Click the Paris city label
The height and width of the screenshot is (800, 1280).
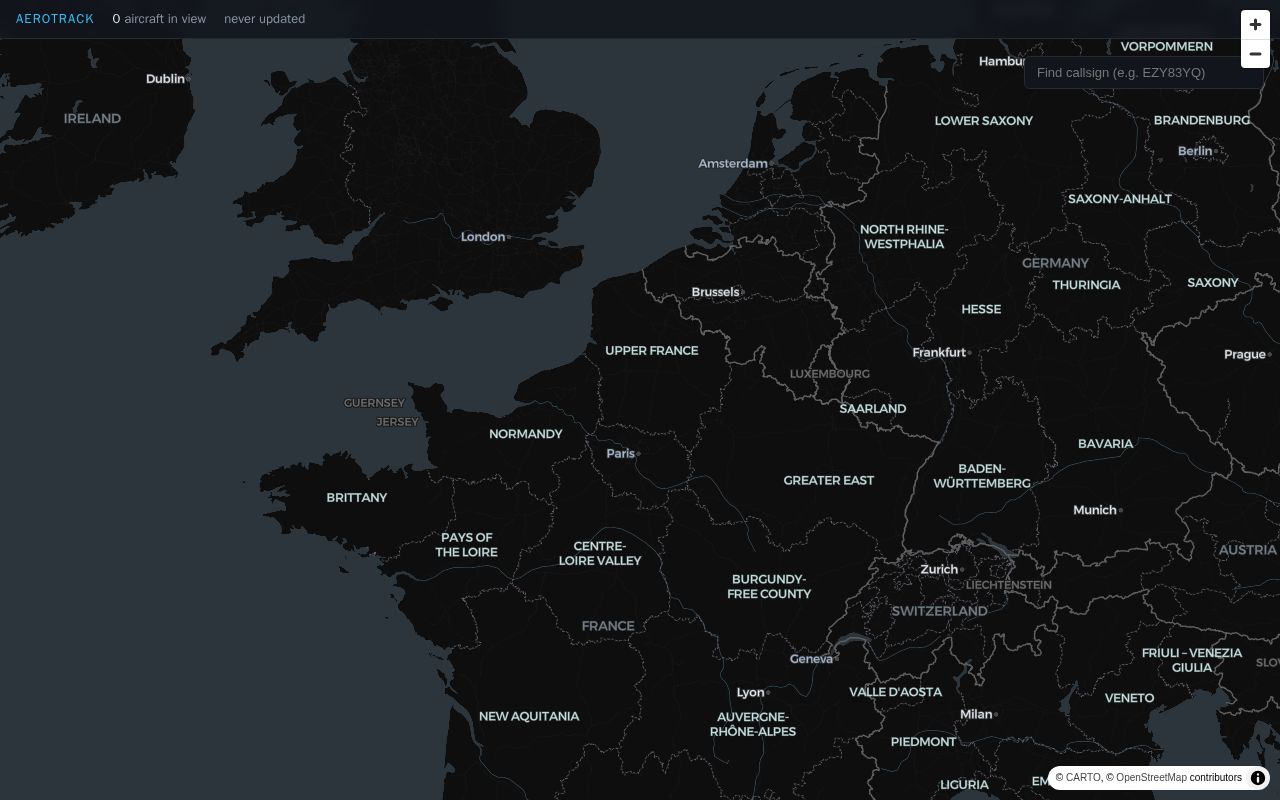pyautogui.click(x=621, y=453)
